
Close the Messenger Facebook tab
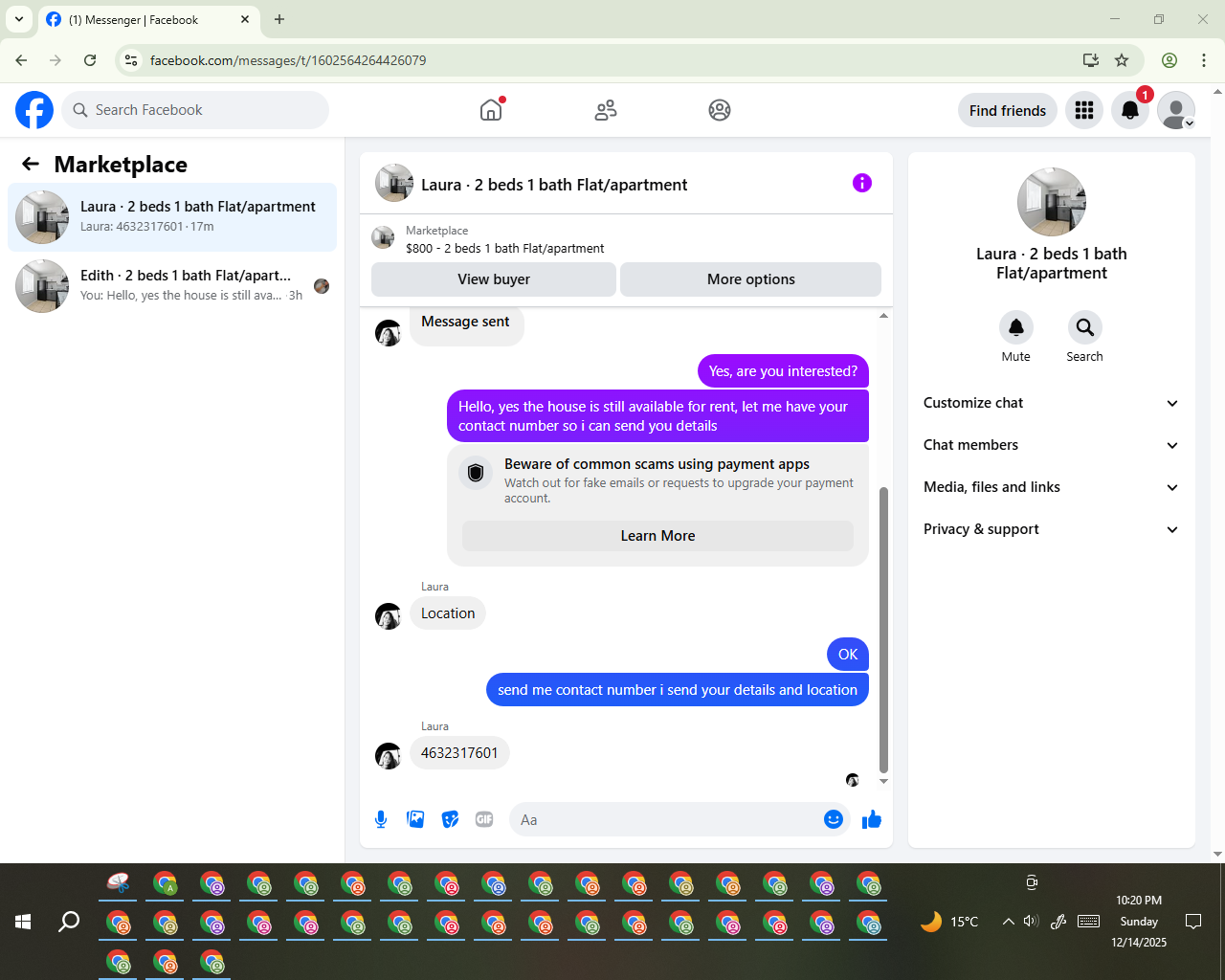245,19
